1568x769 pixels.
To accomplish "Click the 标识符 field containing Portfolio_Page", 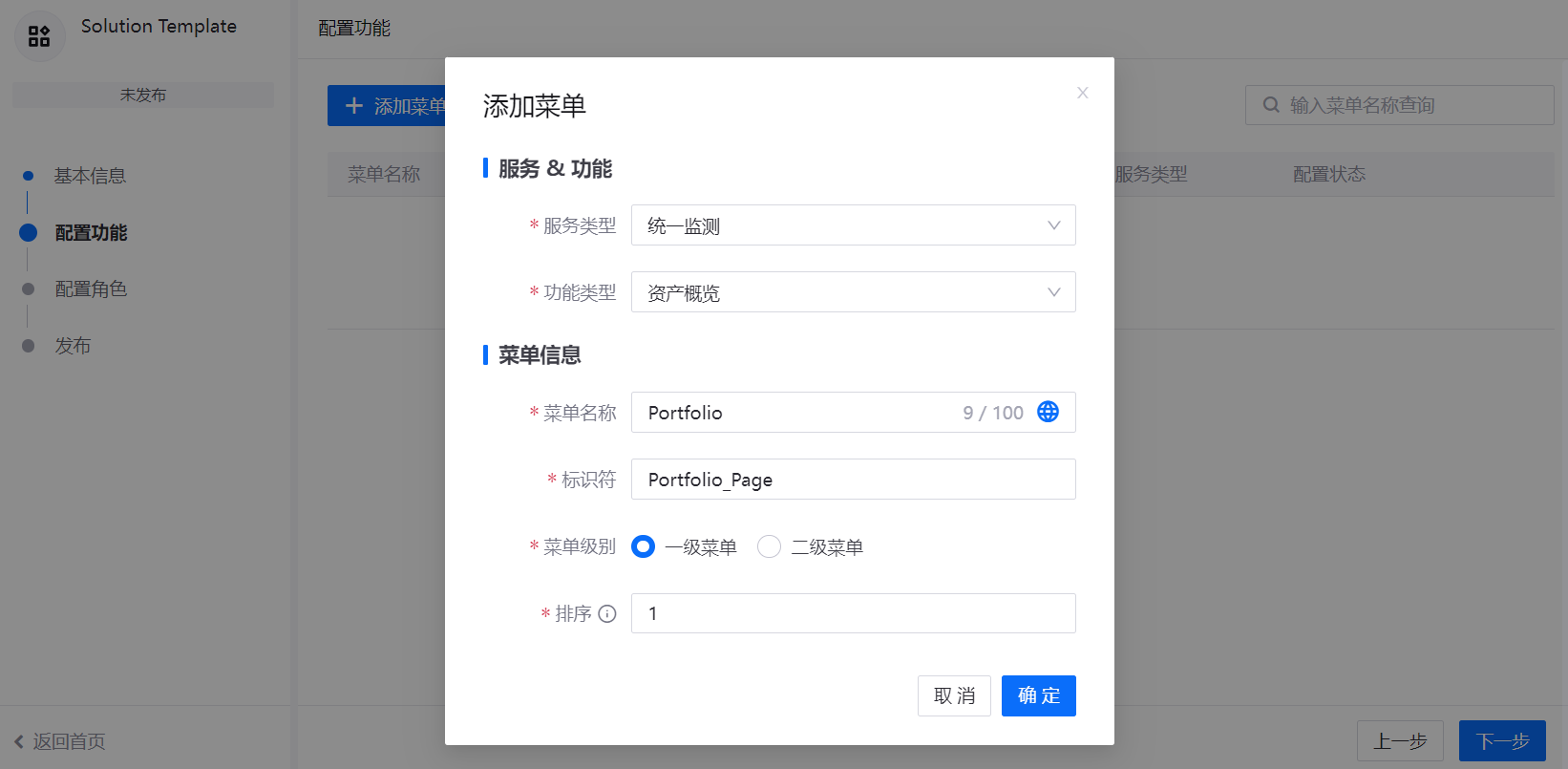I will 854,479.
